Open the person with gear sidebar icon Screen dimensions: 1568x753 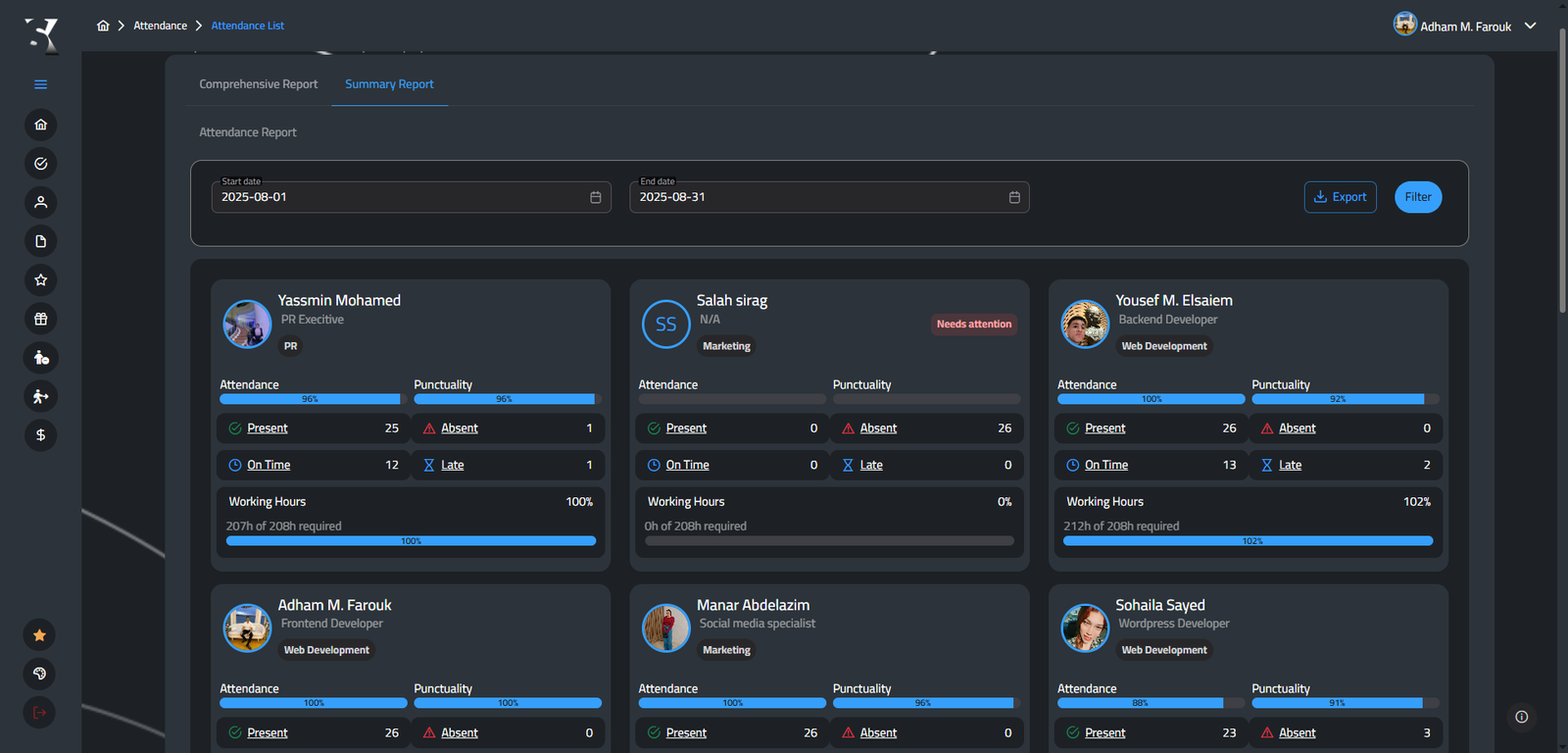coord(40,358)
